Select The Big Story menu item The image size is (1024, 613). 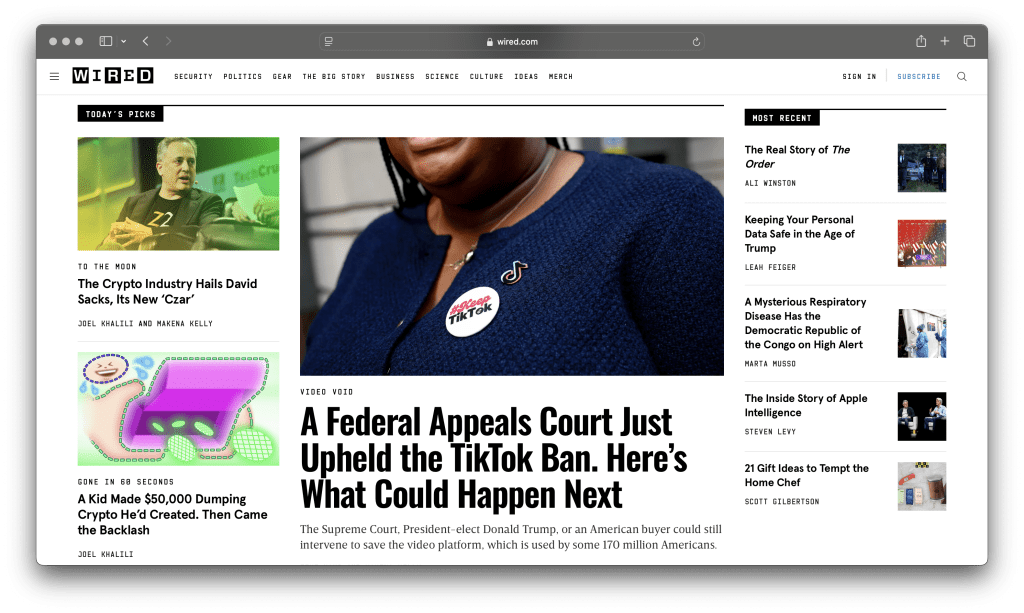[x=334, y=76]
